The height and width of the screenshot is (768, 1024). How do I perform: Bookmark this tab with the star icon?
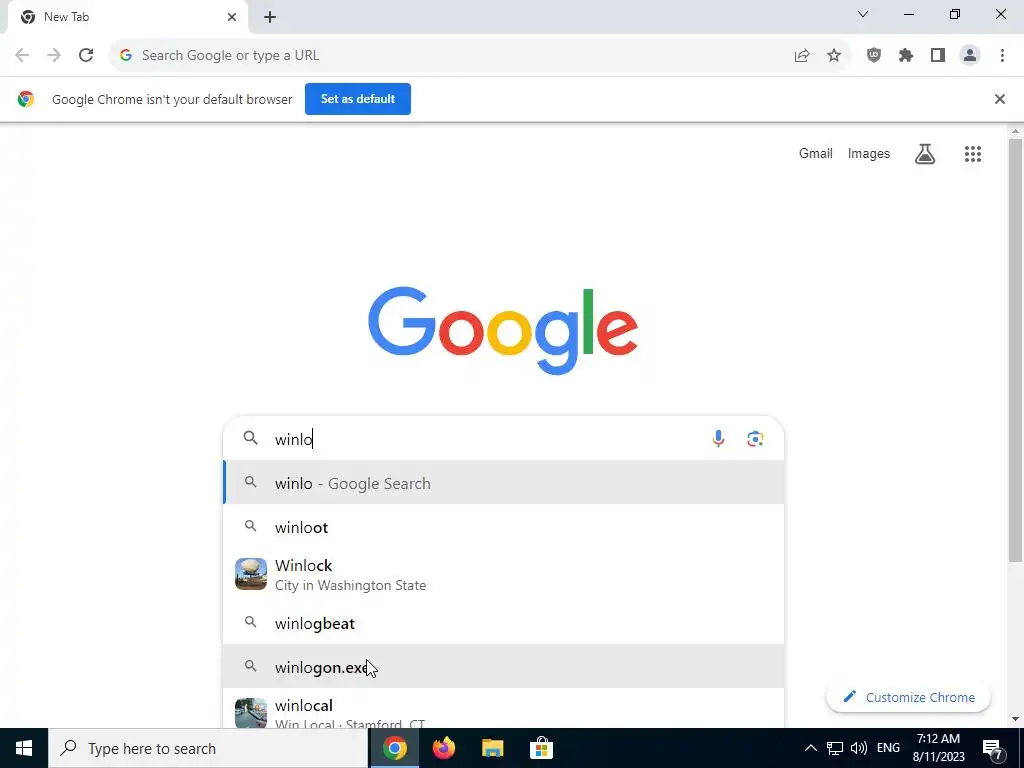pos(834,56)
